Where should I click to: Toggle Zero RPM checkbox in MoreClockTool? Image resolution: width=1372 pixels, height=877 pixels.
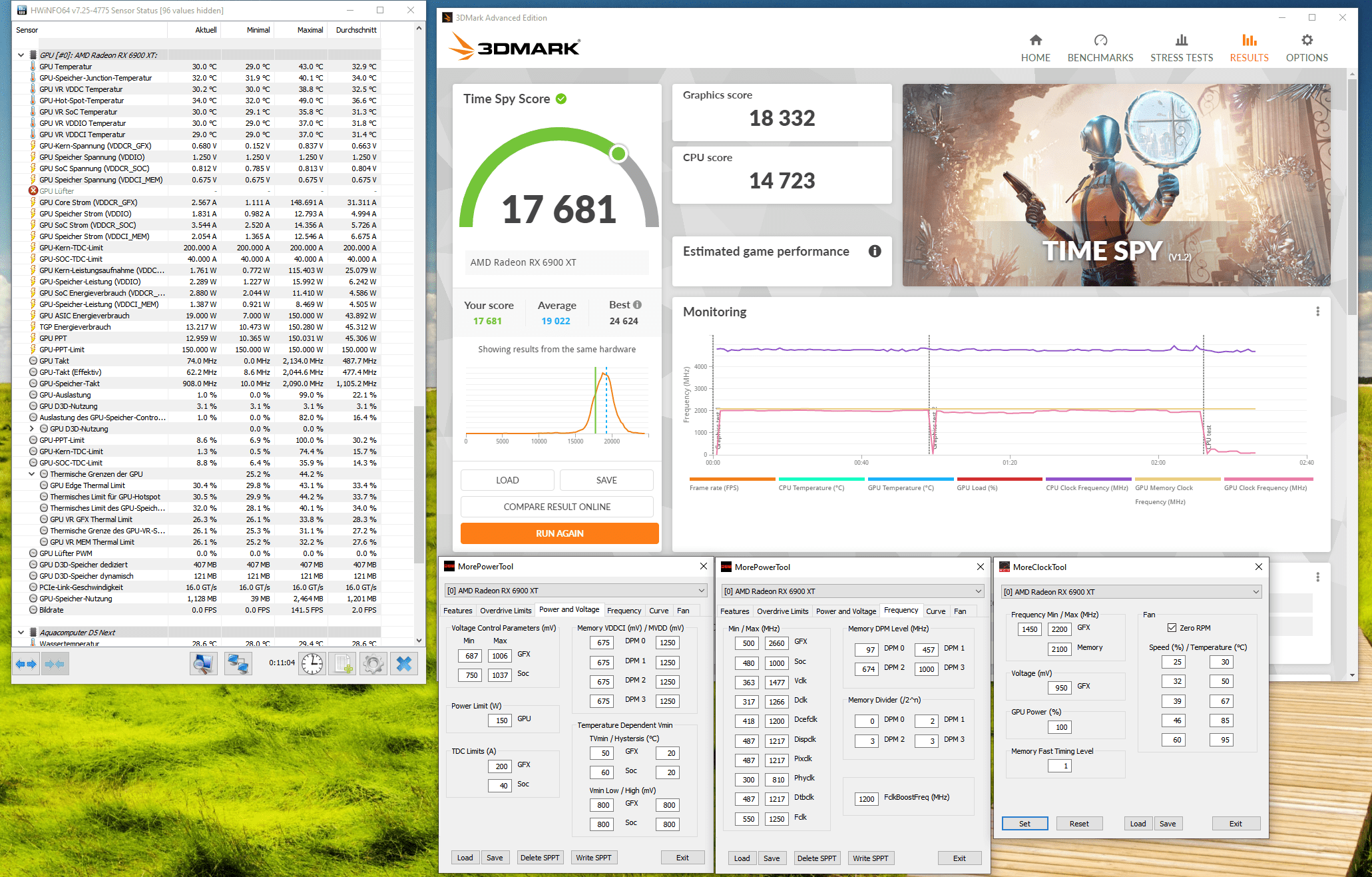pyautogui.click(x=1172, y=628)
